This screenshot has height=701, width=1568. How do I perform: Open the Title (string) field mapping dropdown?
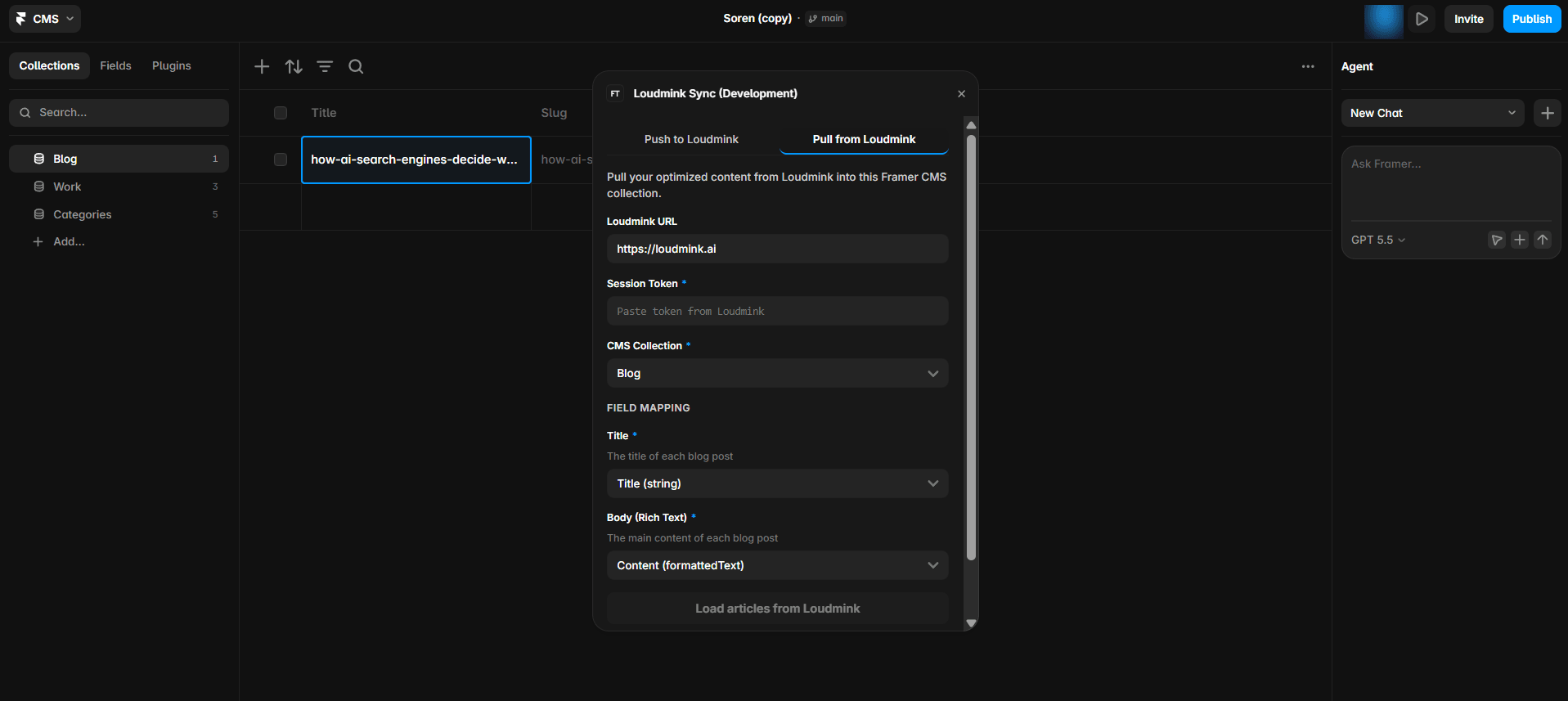777,483
